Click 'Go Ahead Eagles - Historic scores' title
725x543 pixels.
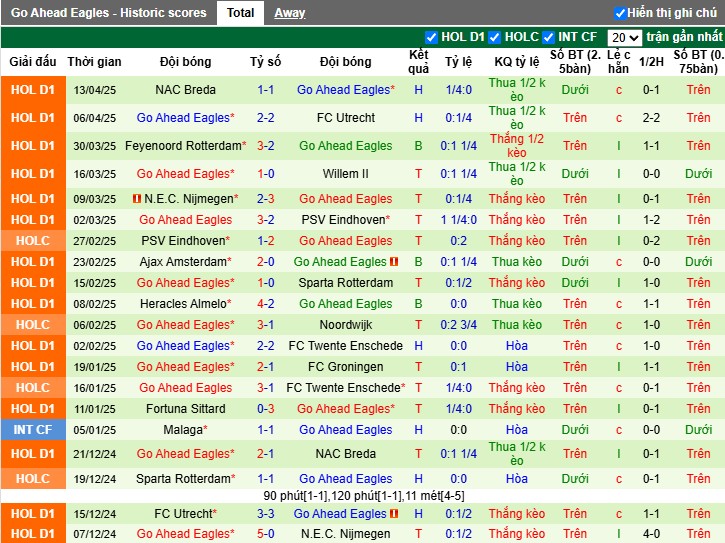[x=109, y=12]
